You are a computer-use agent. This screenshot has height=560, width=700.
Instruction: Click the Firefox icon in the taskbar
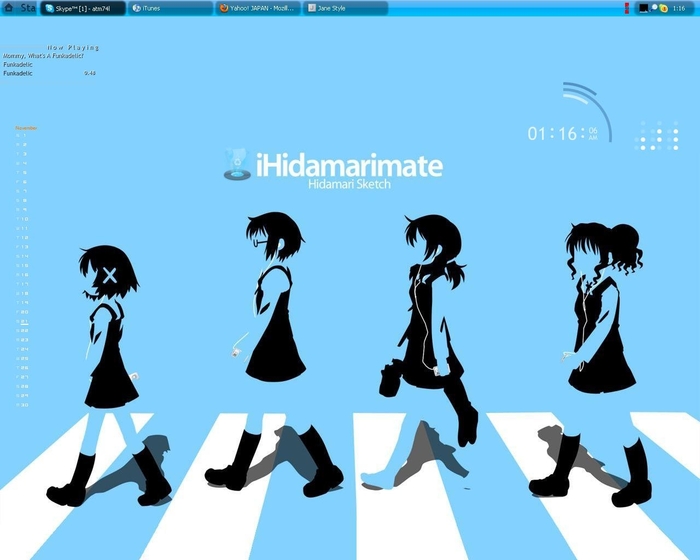pos(224,8)
